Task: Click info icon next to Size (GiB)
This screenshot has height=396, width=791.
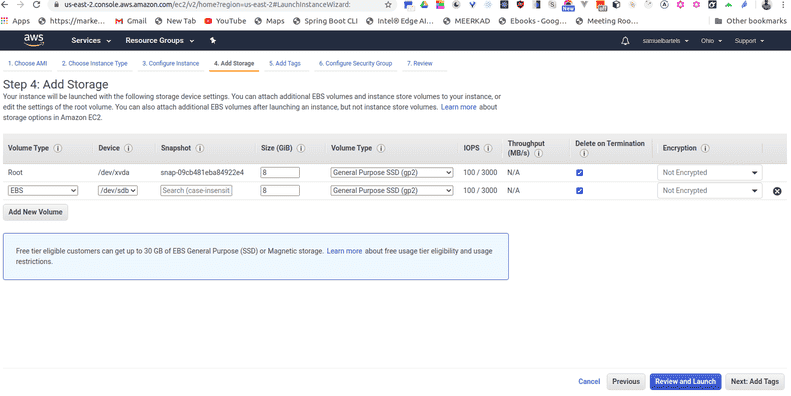Action: [301, 148]
